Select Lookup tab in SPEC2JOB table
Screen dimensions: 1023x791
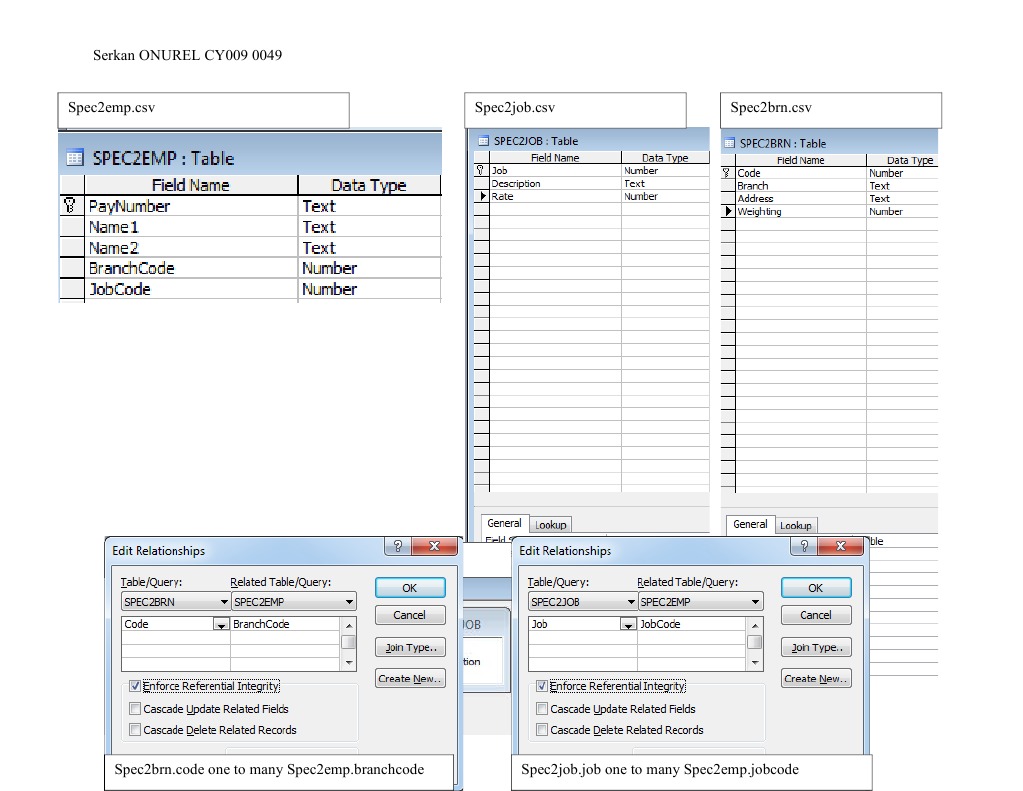(551, 525)
